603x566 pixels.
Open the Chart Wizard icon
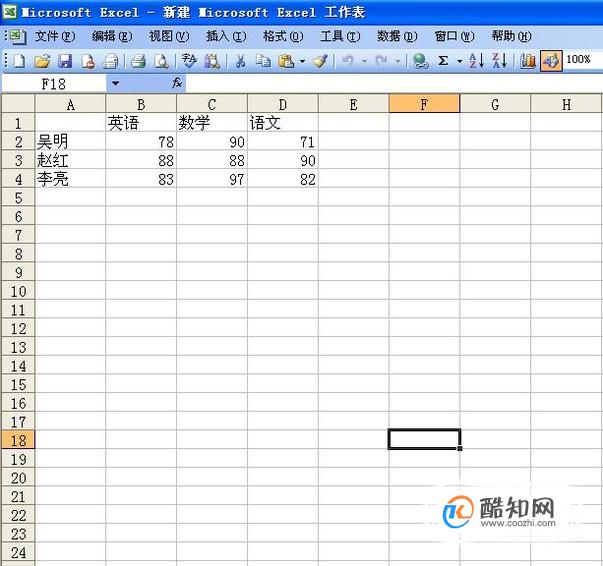(528, 61)
